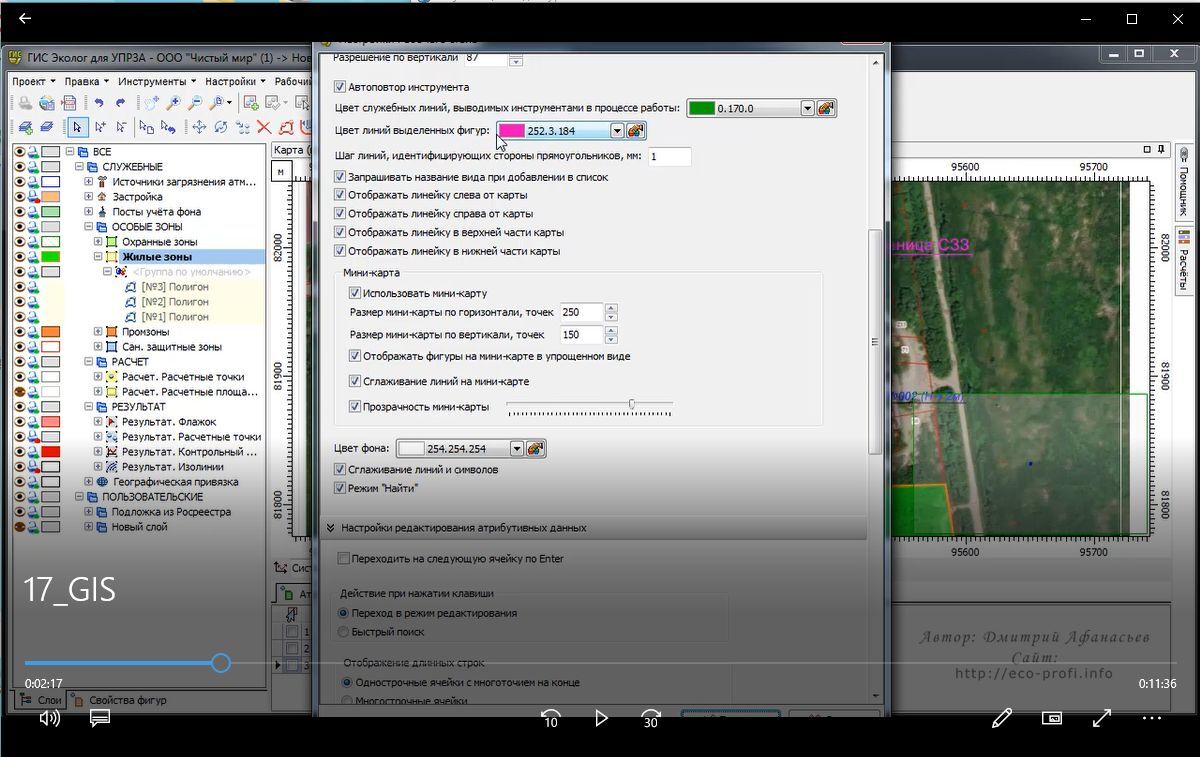Click the back arrow in the video player
Image resolution: width=1200 pixels, height=757 pixels.
point(25,19)
